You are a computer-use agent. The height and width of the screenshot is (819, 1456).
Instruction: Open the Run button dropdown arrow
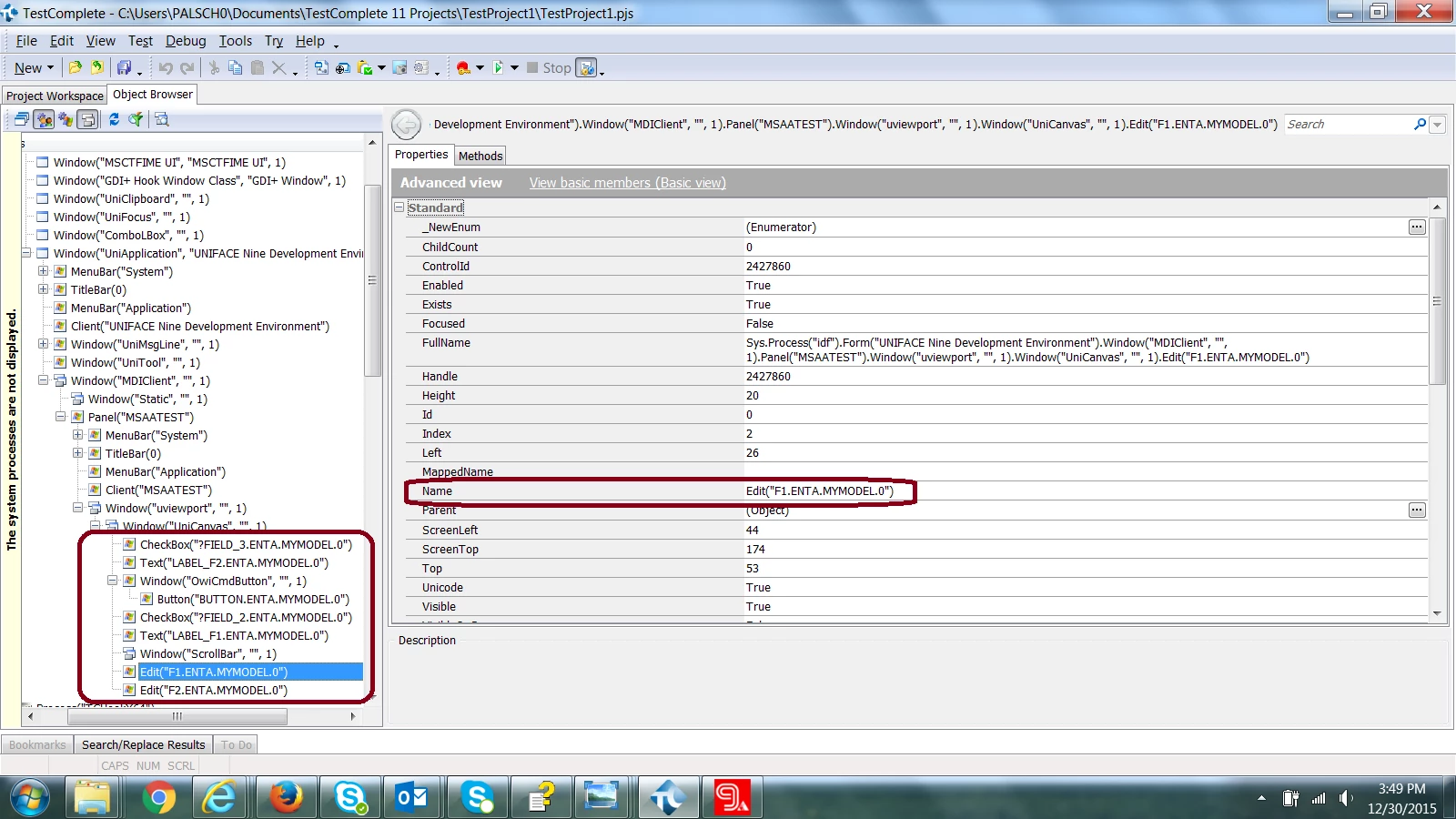tap(514, 67)
